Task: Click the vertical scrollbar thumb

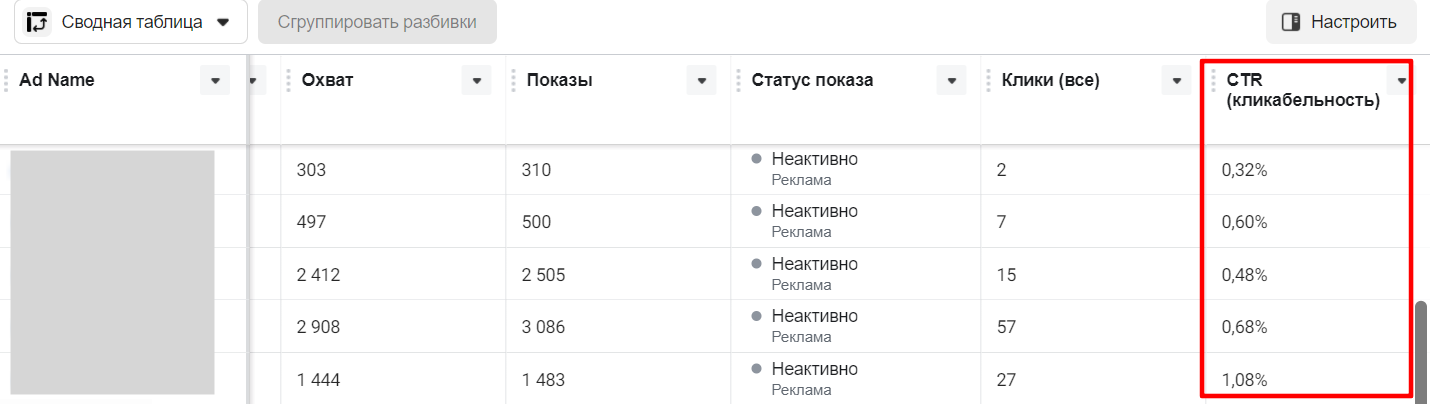Action: (x=1420, y=350)
